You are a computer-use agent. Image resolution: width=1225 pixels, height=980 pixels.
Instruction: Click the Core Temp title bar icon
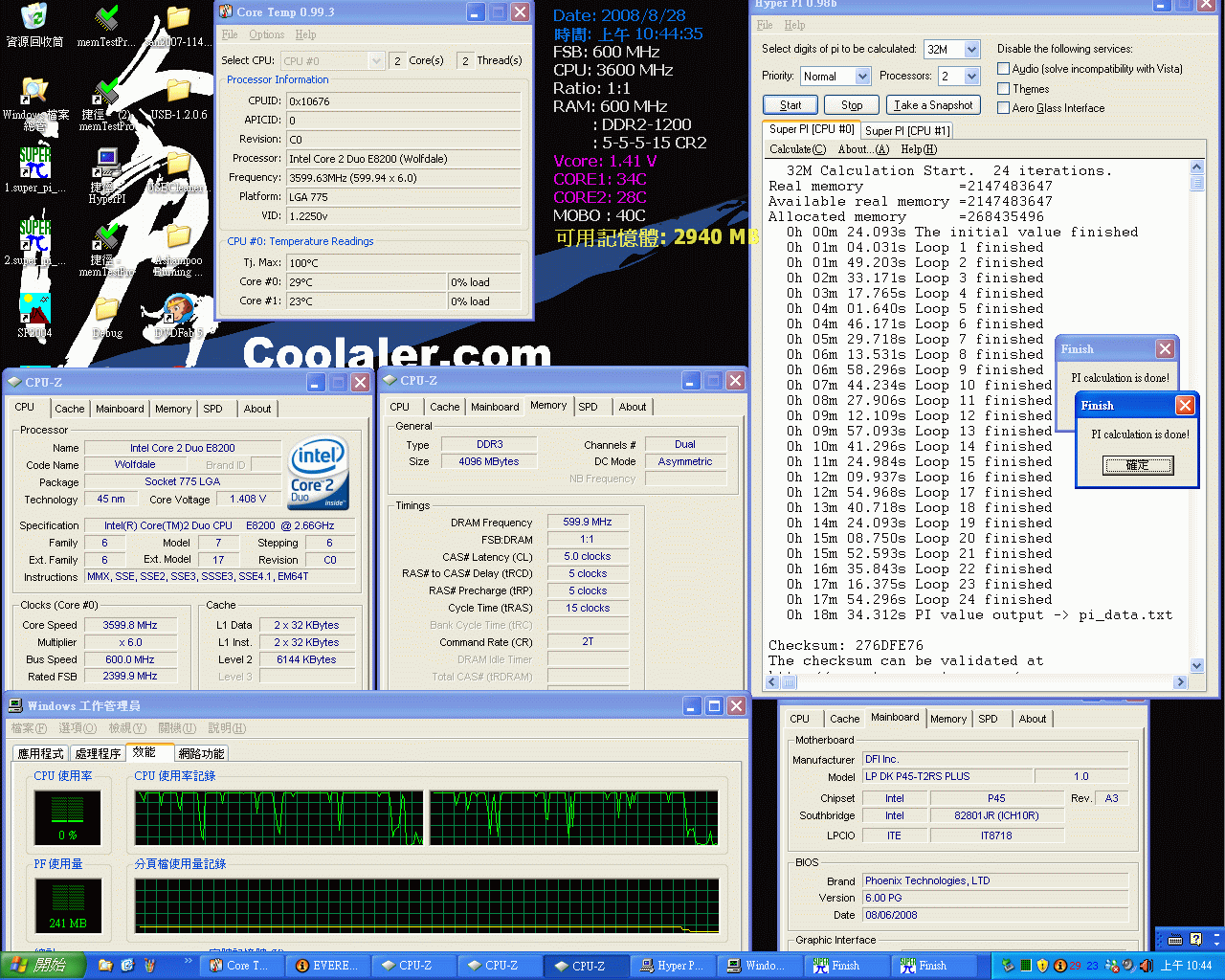click(226, 11)
